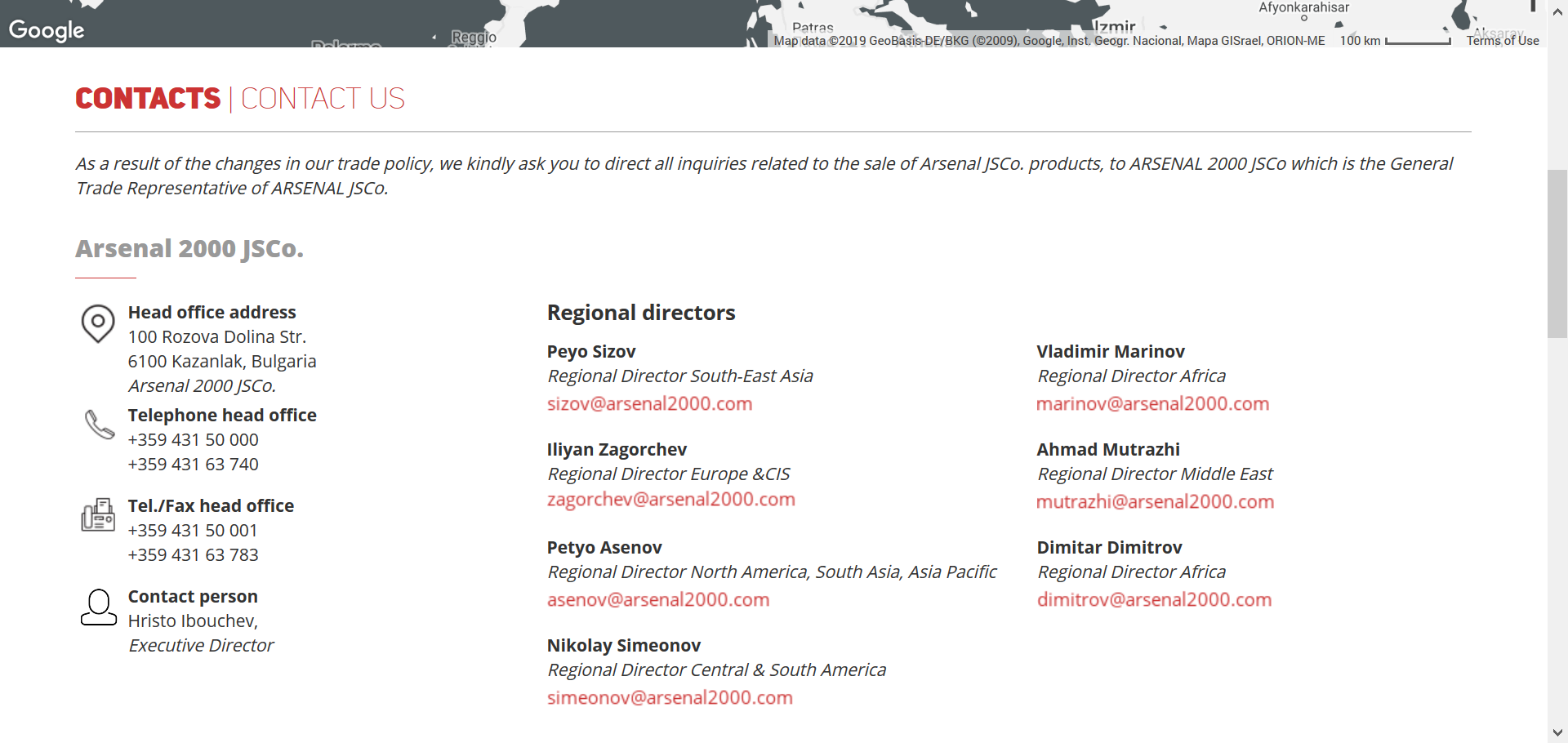Viewport: 1568px width, 743px height.
Task: Email marinov@arsenal2000.com
Action: pos(1152,403)
